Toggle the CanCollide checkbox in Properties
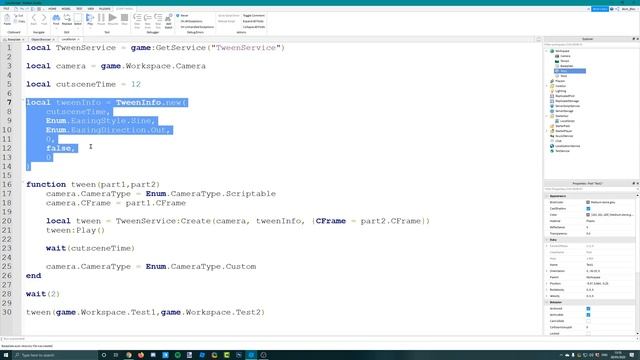 pos(588,321)
